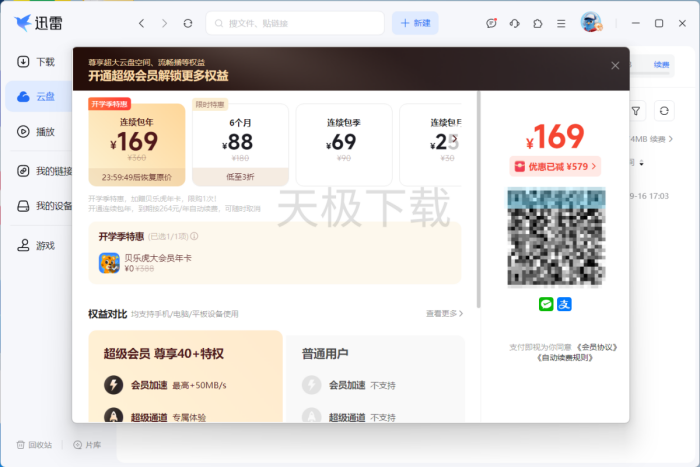Click the greyed 会员加速 icon under 普通用户
The width and height of the screenshot is (700, 467).
[x=312, y=385]
